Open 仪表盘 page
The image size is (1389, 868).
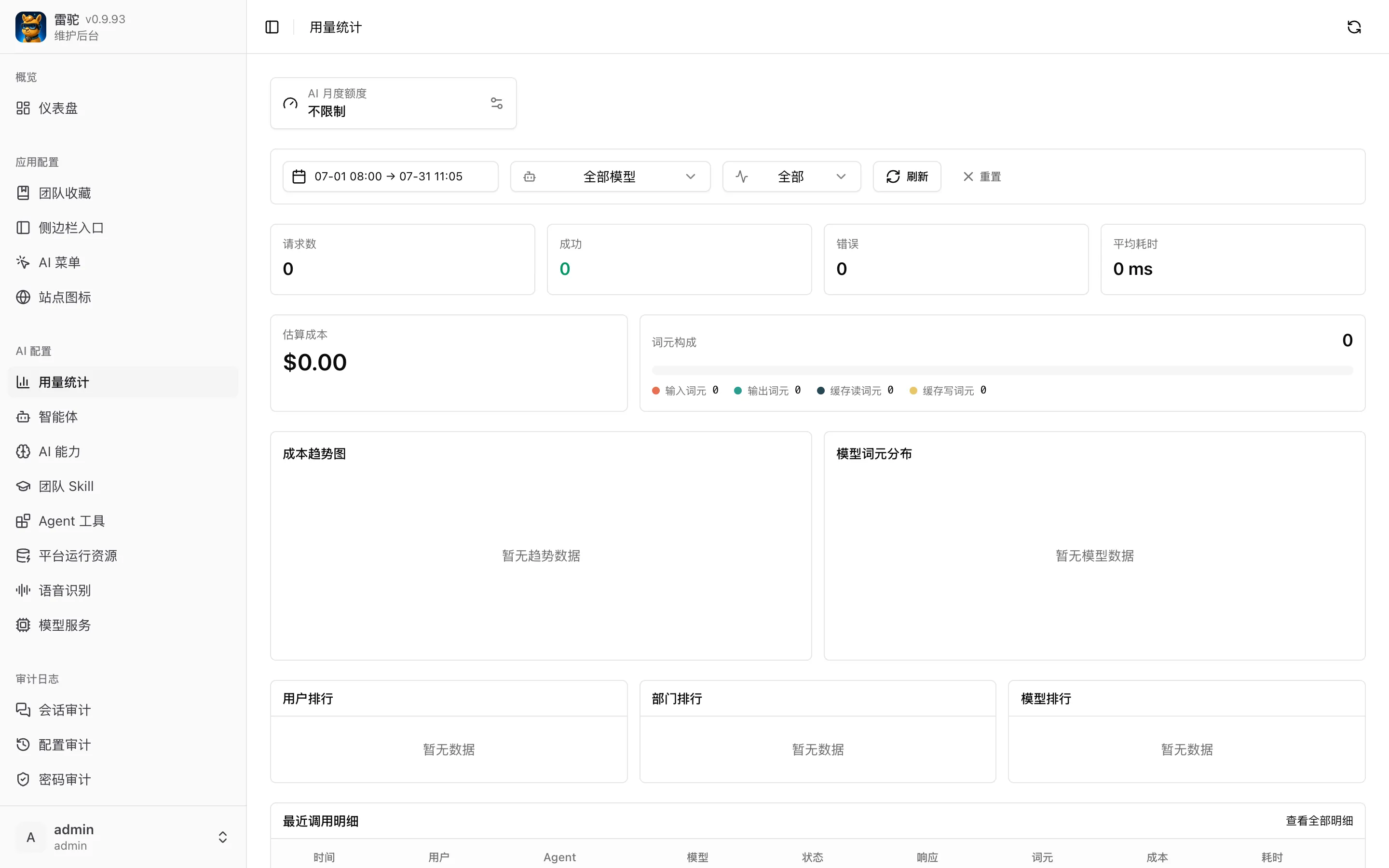coord(123,108)
